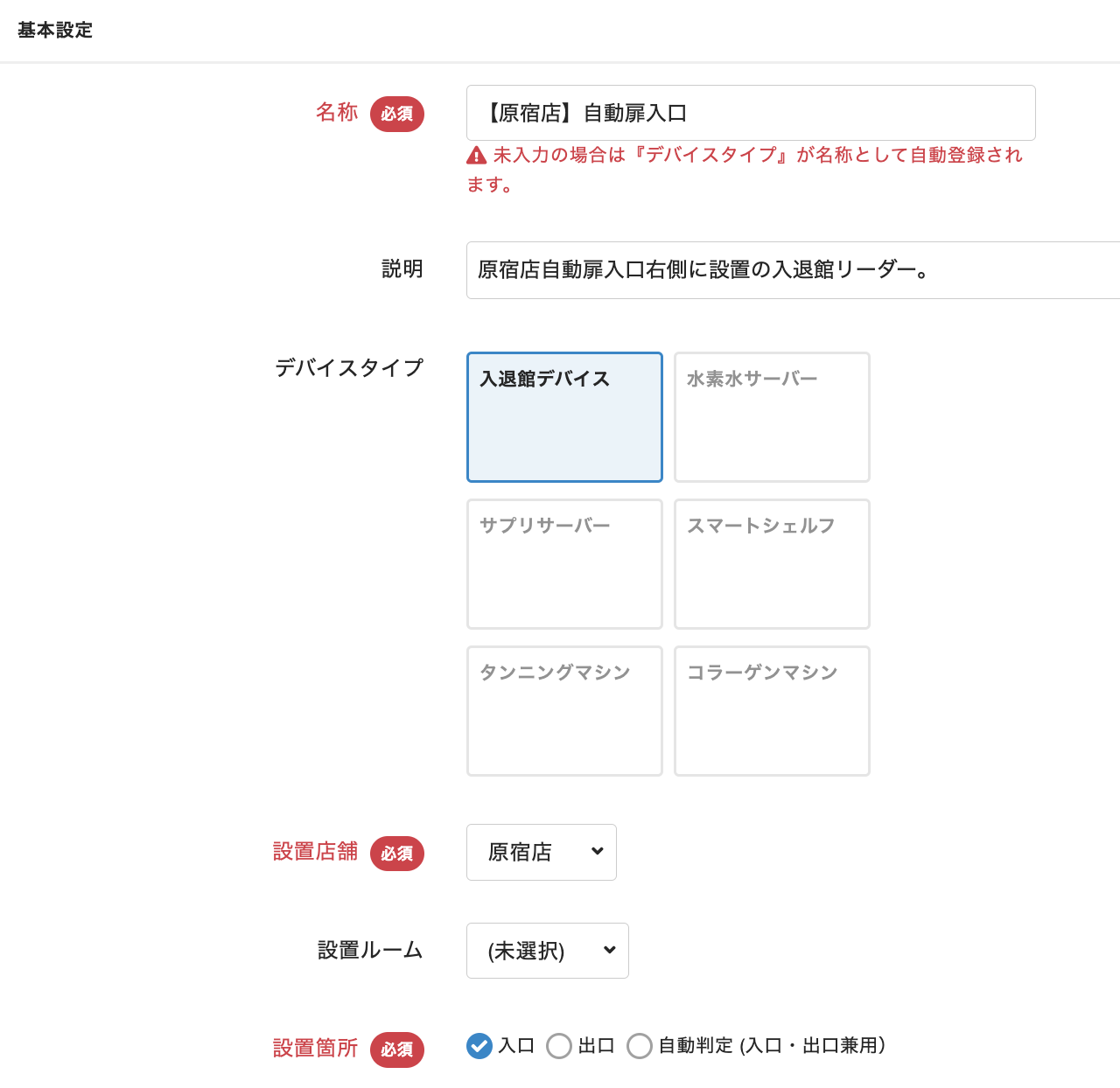Select the 水素水サーバー device type card
The image size is (1120, 1088).
point(772,417)
